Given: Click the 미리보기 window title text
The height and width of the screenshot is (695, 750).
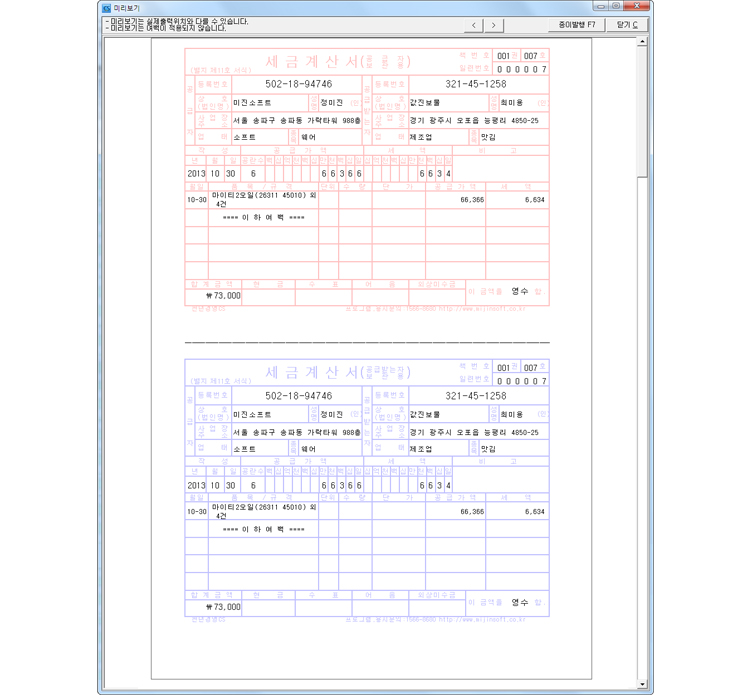Looking at the screenshot, I should 127,8.
